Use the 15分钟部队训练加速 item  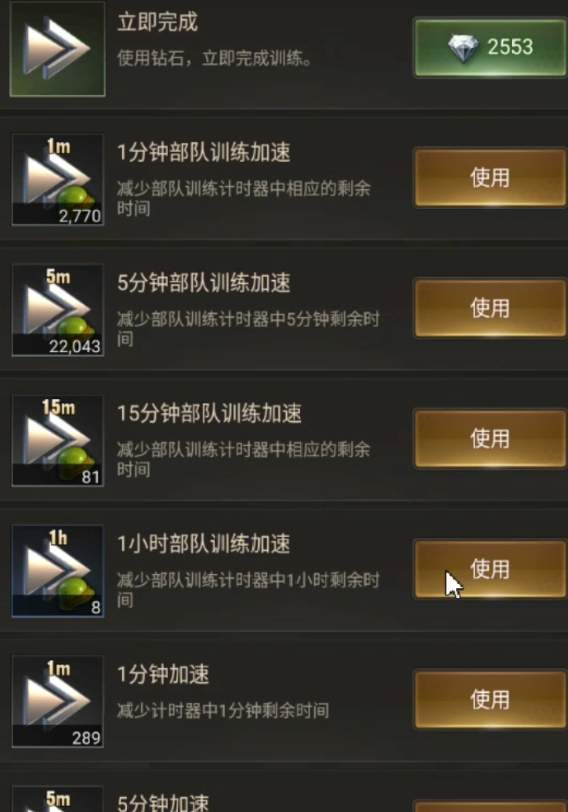click(x=489, y=439)
